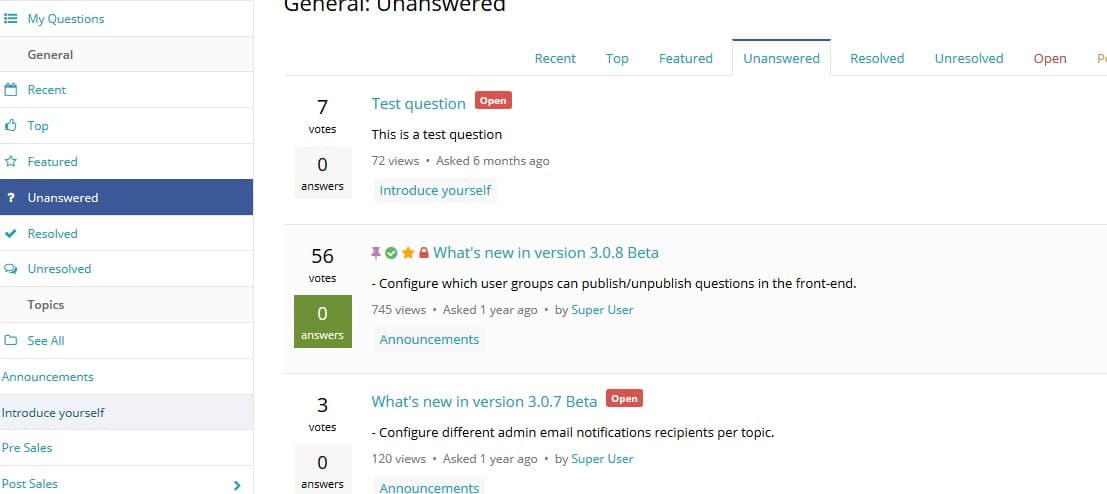Click the thumbs-up icon beside Top
1107x494 pixels.
coord(11,126)
